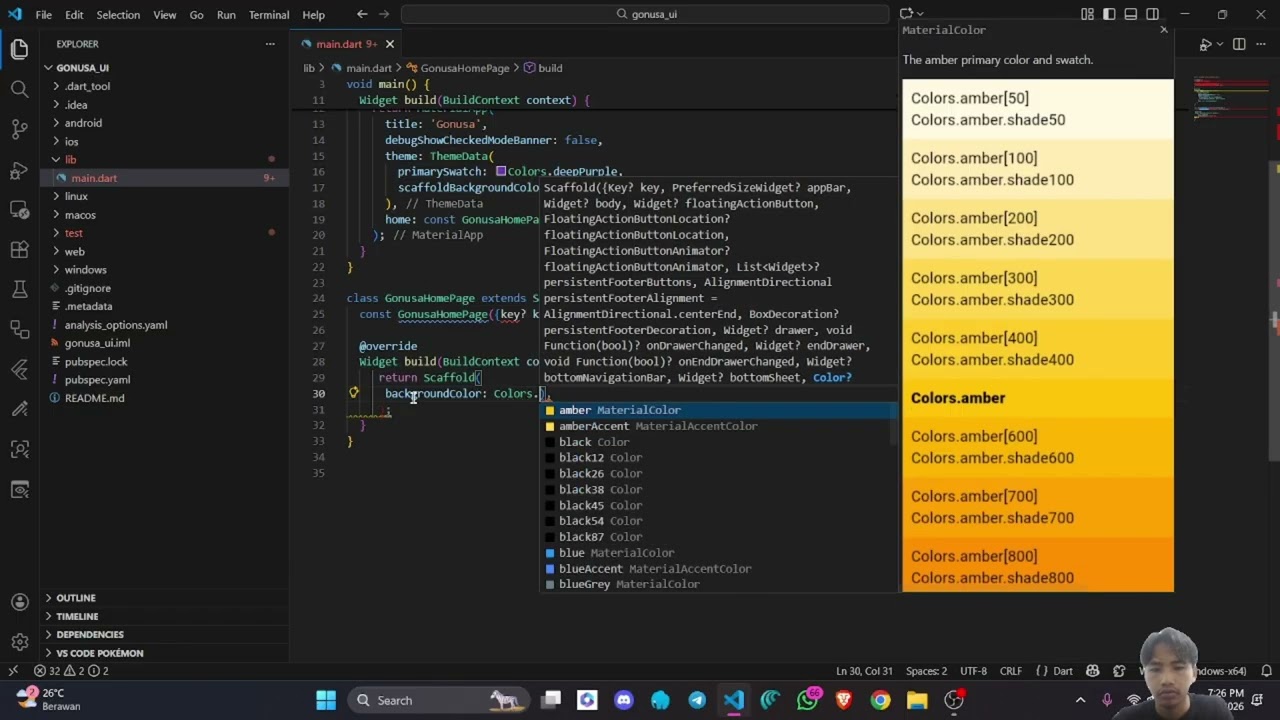The height and width of the screenshot is (720, 1280).
Task: Go forward with the navigation arrow
Action: pyautogui.click(x=385, y=14)
